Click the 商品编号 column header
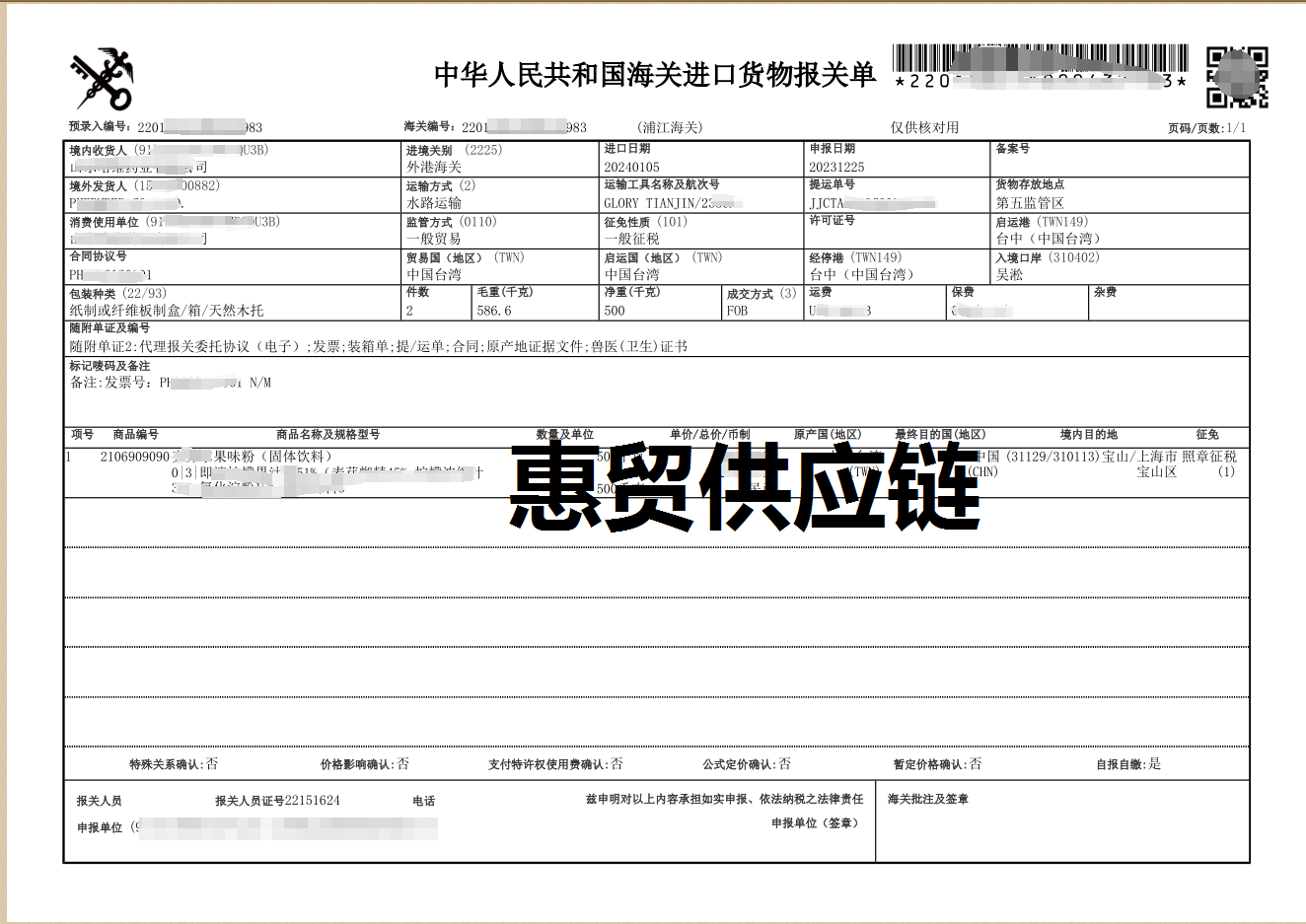This screenshot has height=924, width=1306. pyautogui.click(x=135, y=434)
